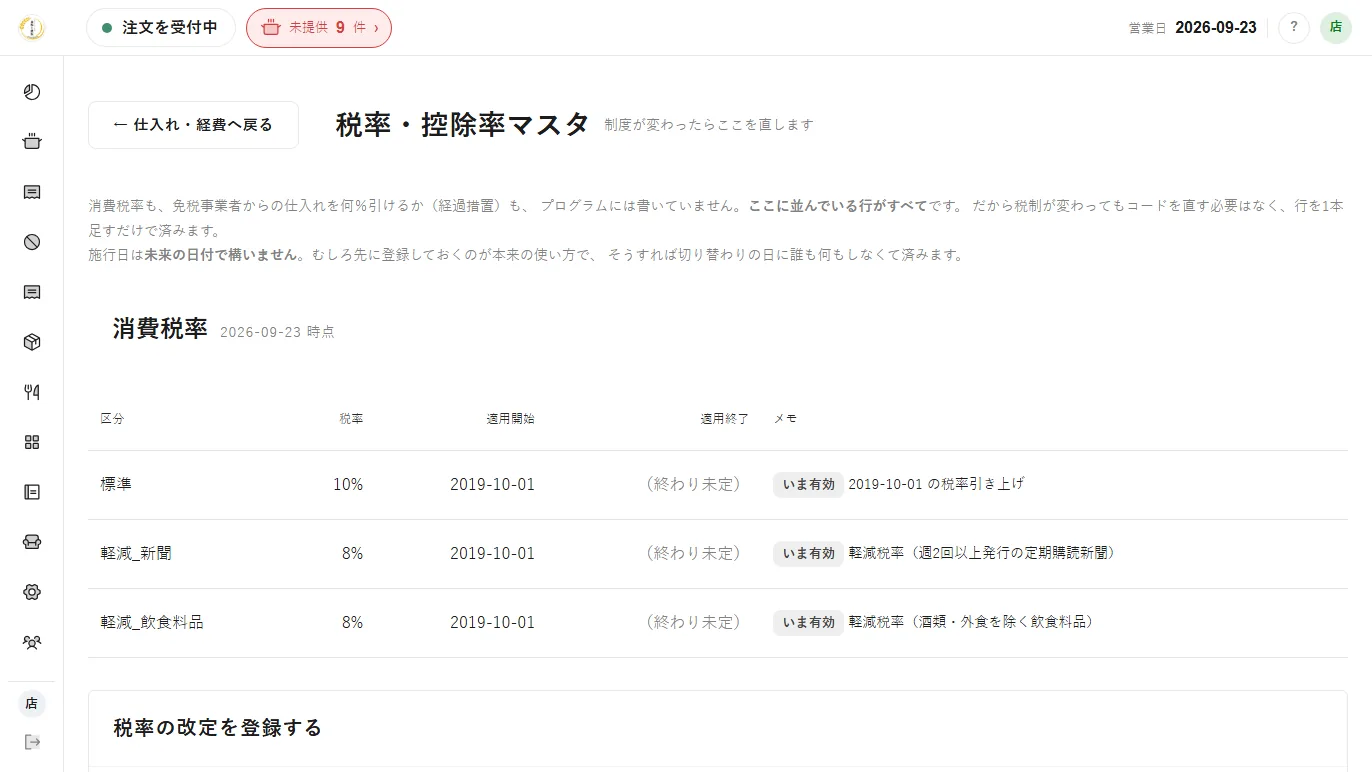
Task: Open the pie chart dashboard icon in sidebar
Action: pyautogui.click(x=32, y=92)
